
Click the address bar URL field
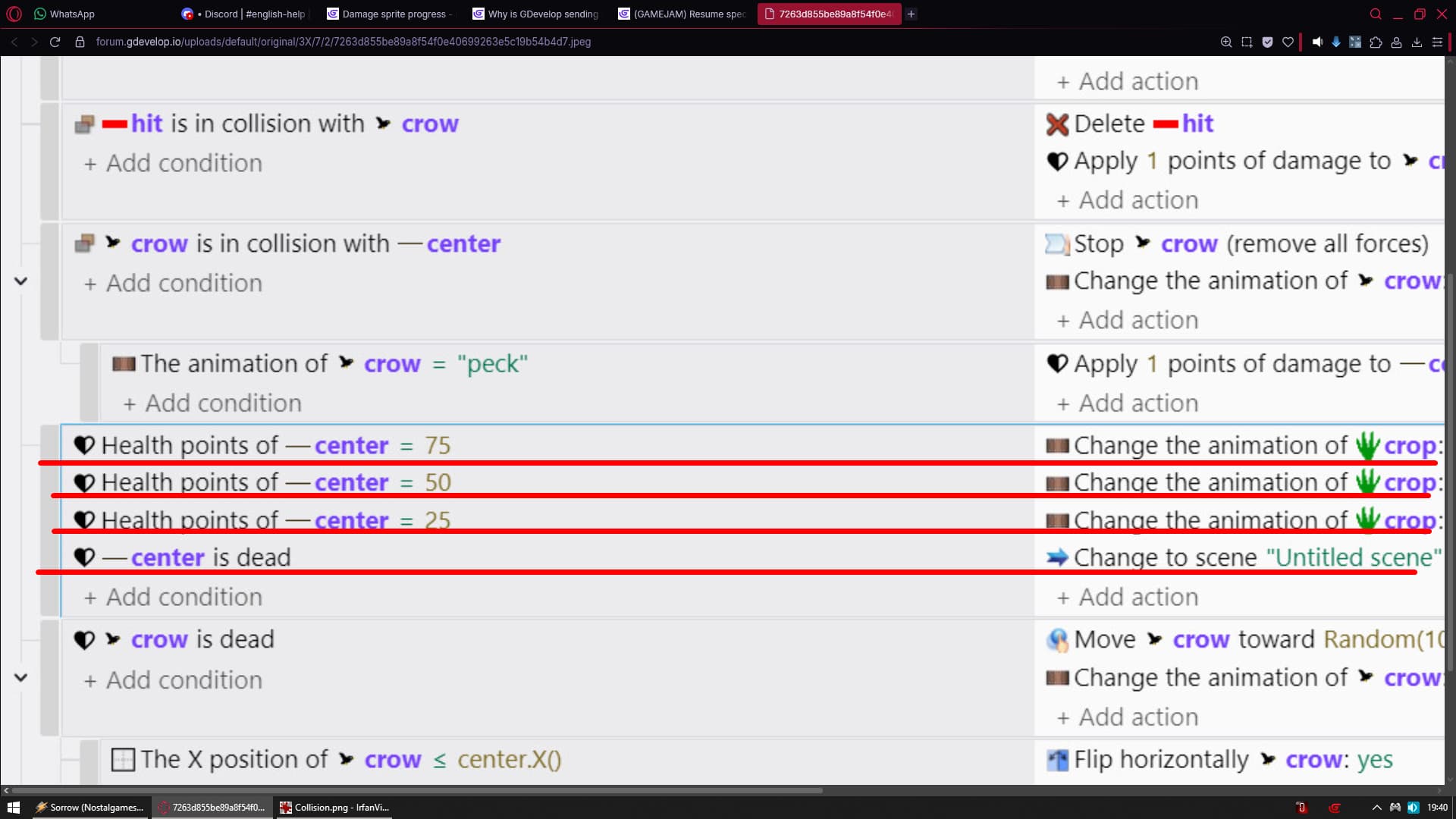tap(343, 42)
